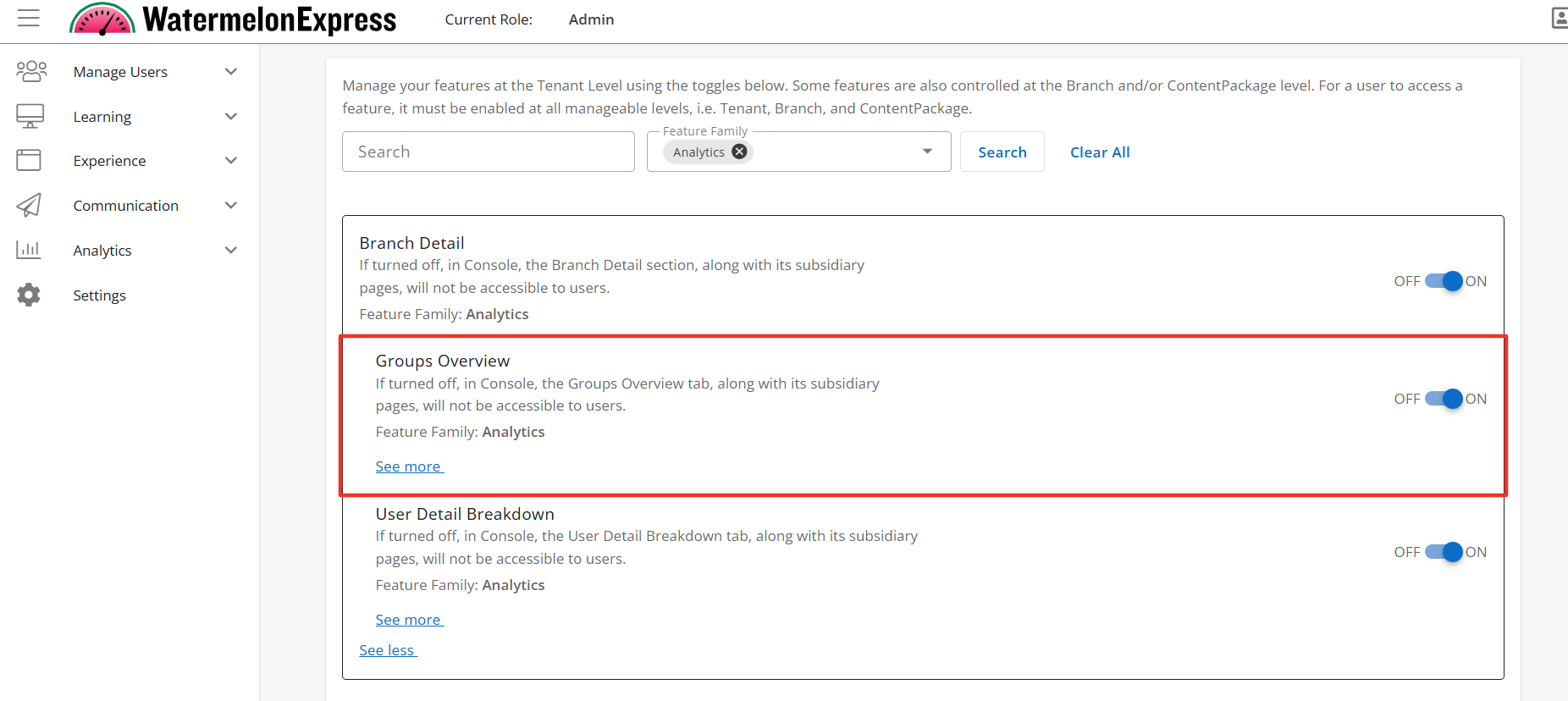Click the Manage Users people icon
The height and width of the screenshot is (701, 1568).
click(31, 71)
